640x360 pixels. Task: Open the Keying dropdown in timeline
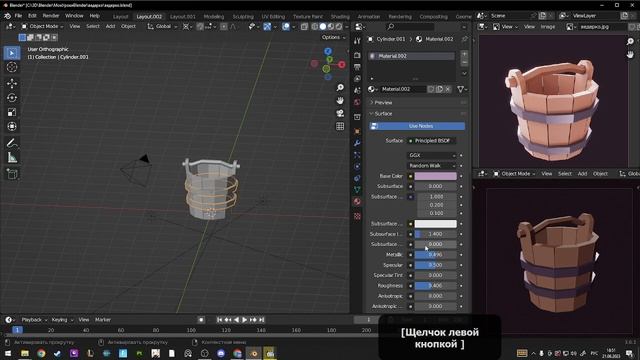coord(62,320)
